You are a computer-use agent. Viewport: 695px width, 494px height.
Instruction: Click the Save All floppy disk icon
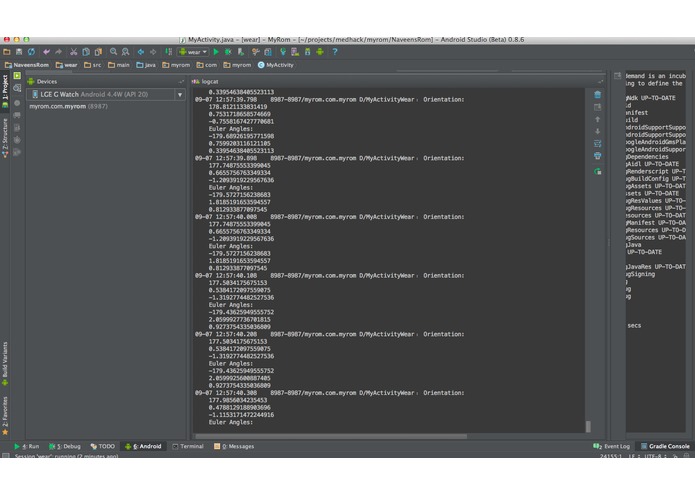(19, 52)
